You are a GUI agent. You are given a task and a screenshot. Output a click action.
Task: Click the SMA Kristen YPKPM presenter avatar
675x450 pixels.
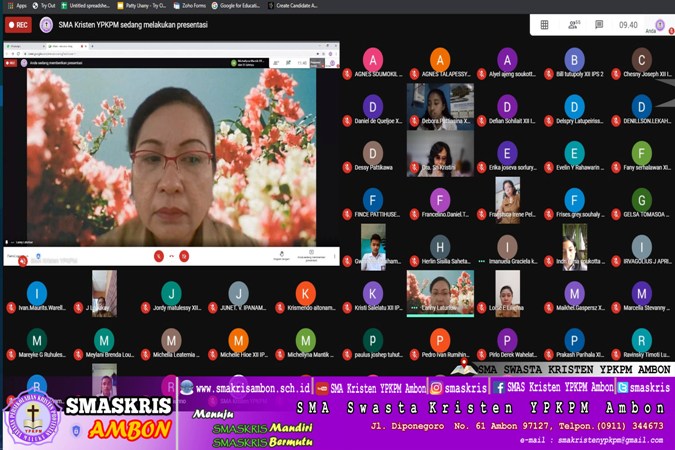point(46,25)
